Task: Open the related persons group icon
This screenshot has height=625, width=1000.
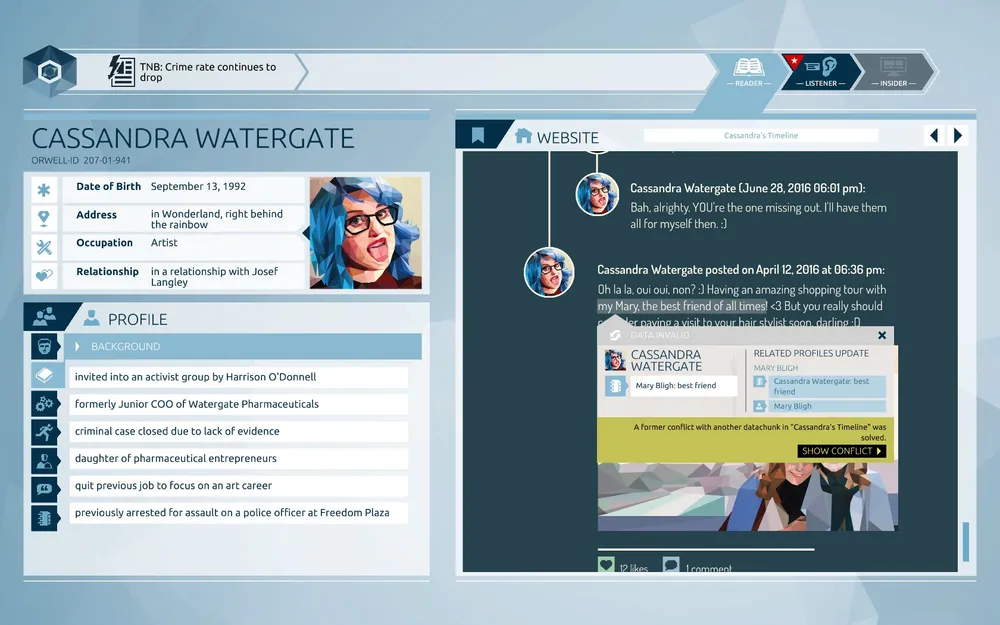Action: [x=45, y=316]
